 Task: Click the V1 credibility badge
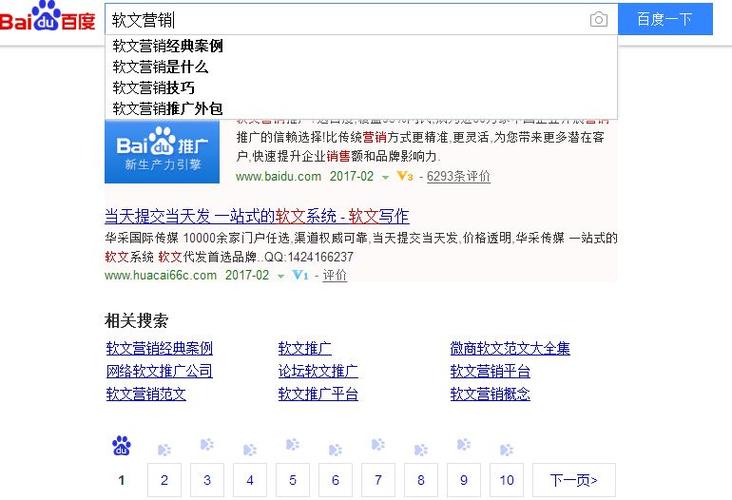300,275
